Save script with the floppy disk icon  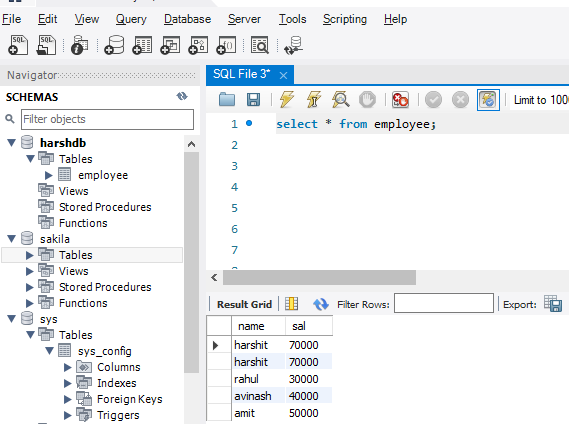coord(253,99)
